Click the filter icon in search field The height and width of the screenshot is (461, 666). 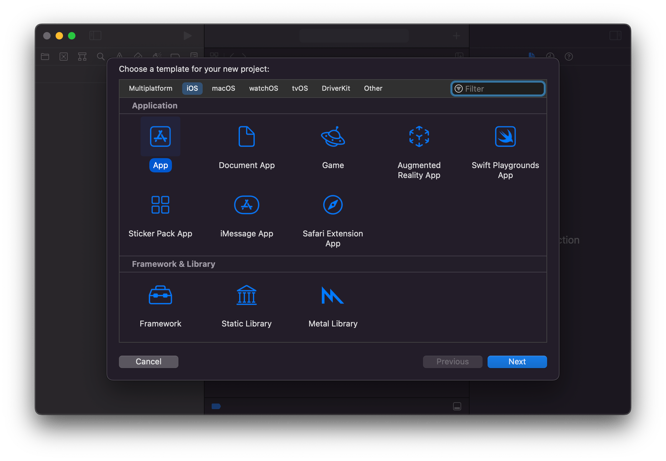click(x=458, y=88)
